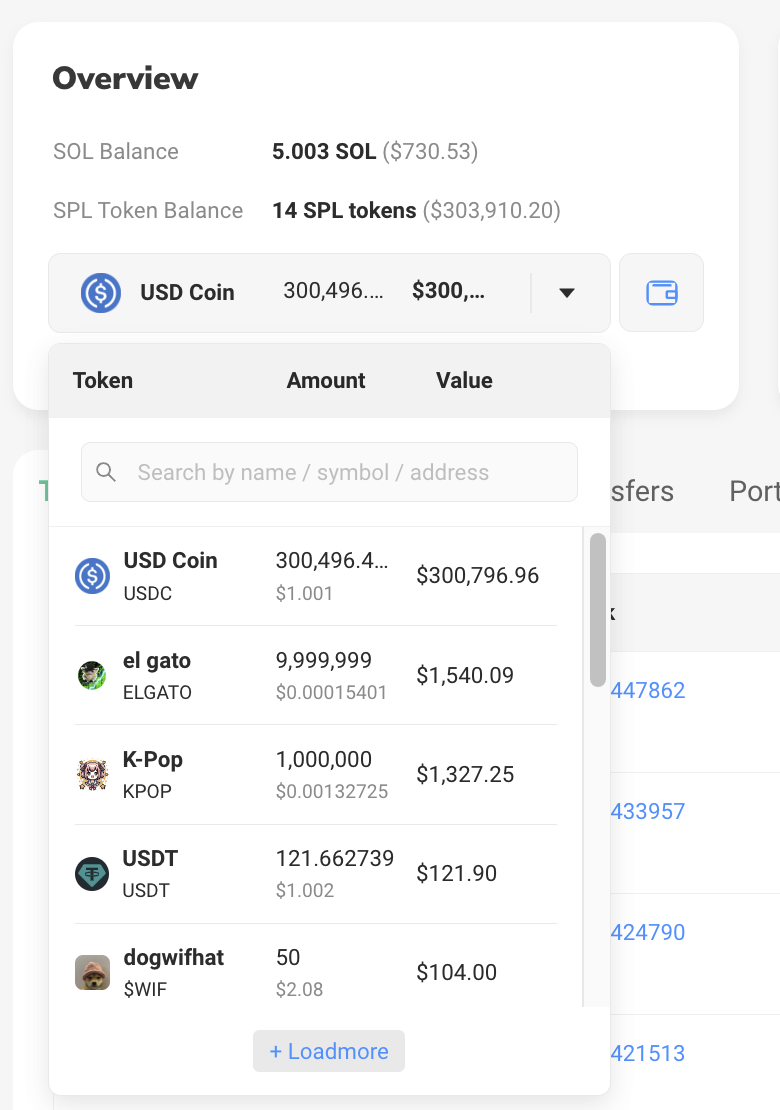Click the $0.00015401 price
Image resolution: width=780 pixels, height=1110 pixels.
(x=331, y=692)
